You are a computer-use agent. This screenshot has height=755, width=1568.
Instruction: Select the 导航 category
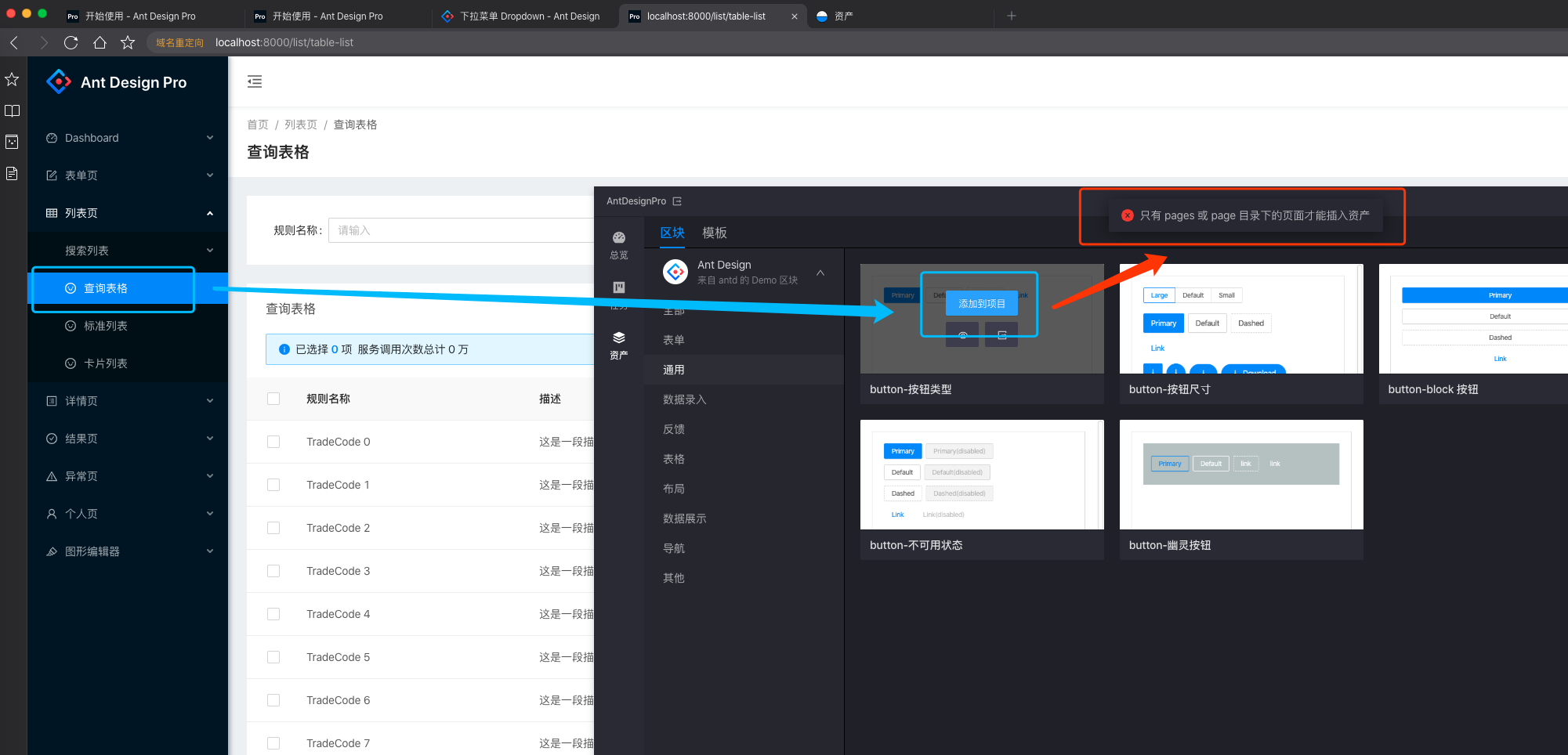[x=744, y=548]
